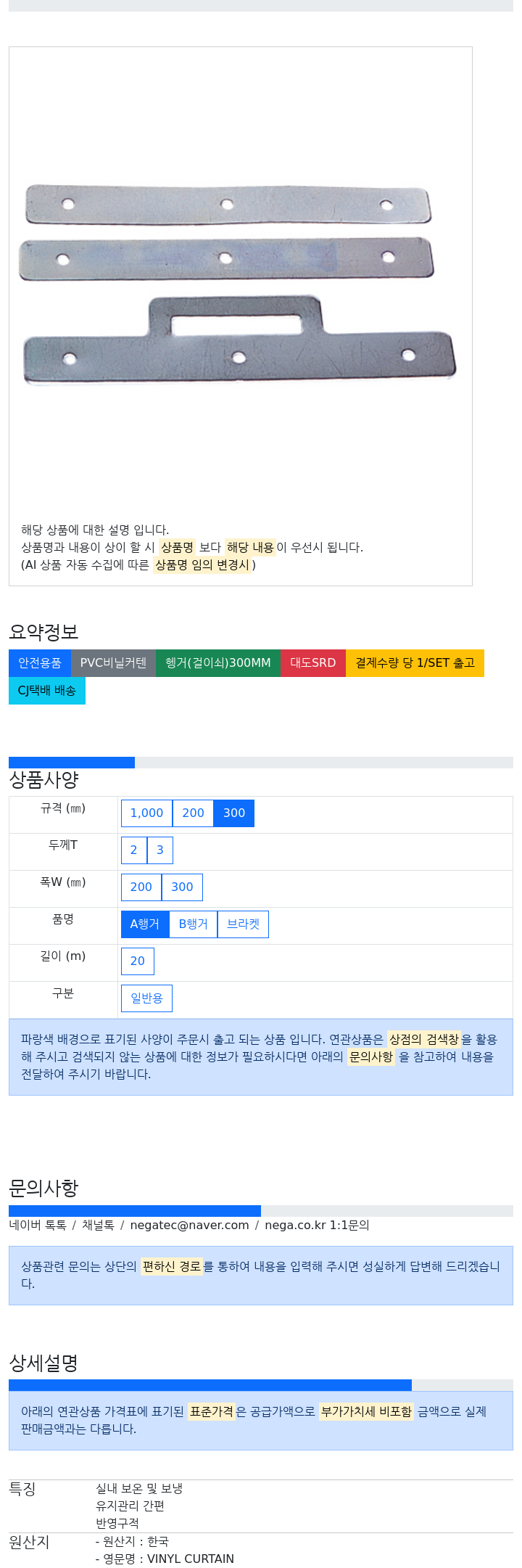Image resolution: width=522 pixels, height=1568 pixels.
Task: Open the hanger bracket product image
Action: point(239,283)
